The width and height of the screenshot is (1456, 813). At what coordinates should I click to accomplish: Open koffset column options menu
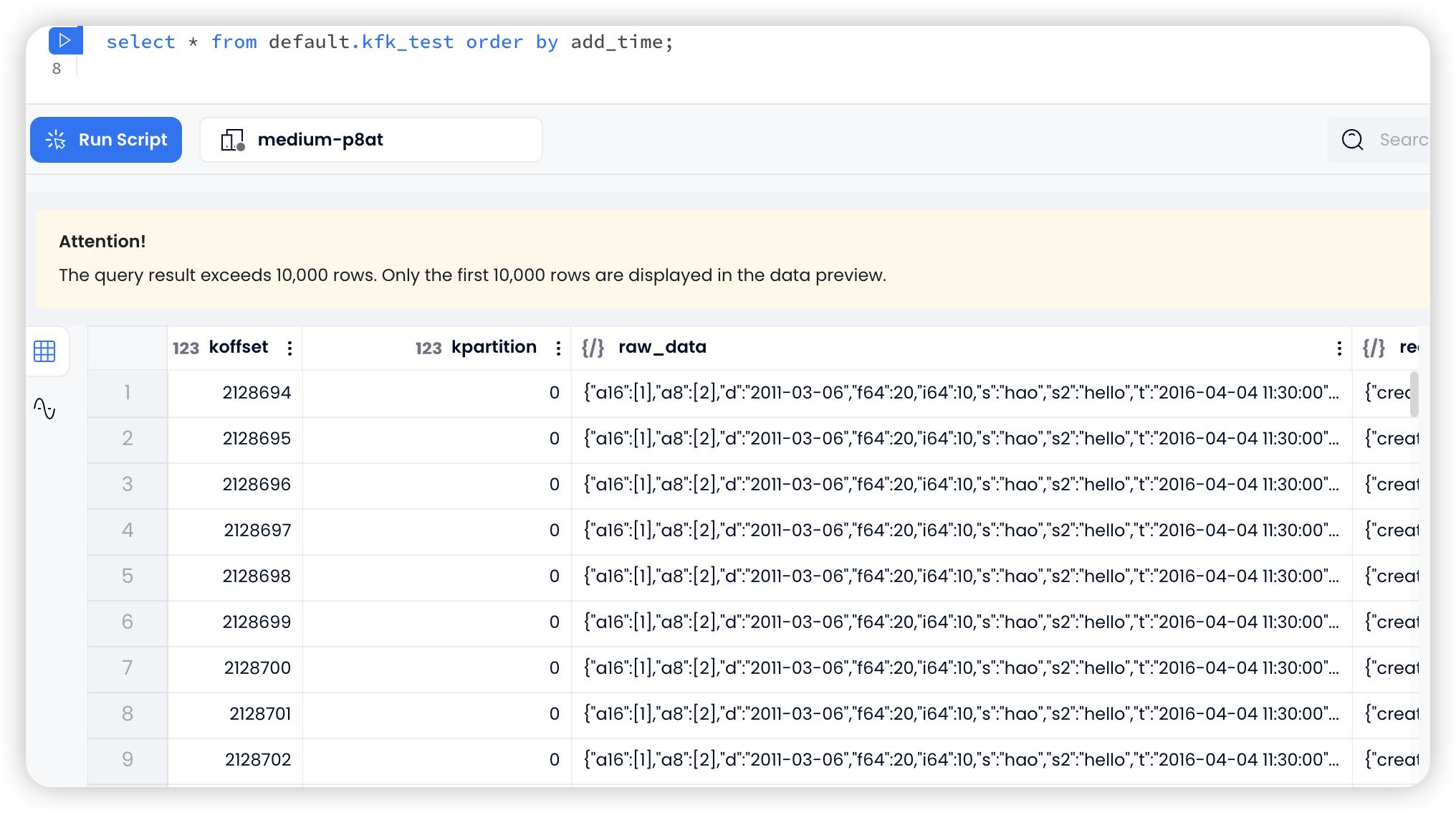[289, 348]
